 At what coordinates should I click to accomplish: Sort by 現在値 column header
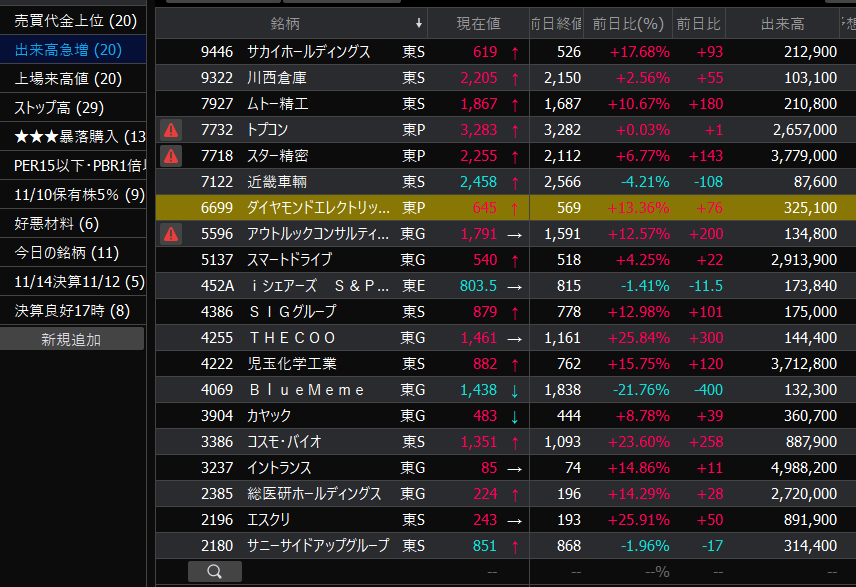point(478,23)
